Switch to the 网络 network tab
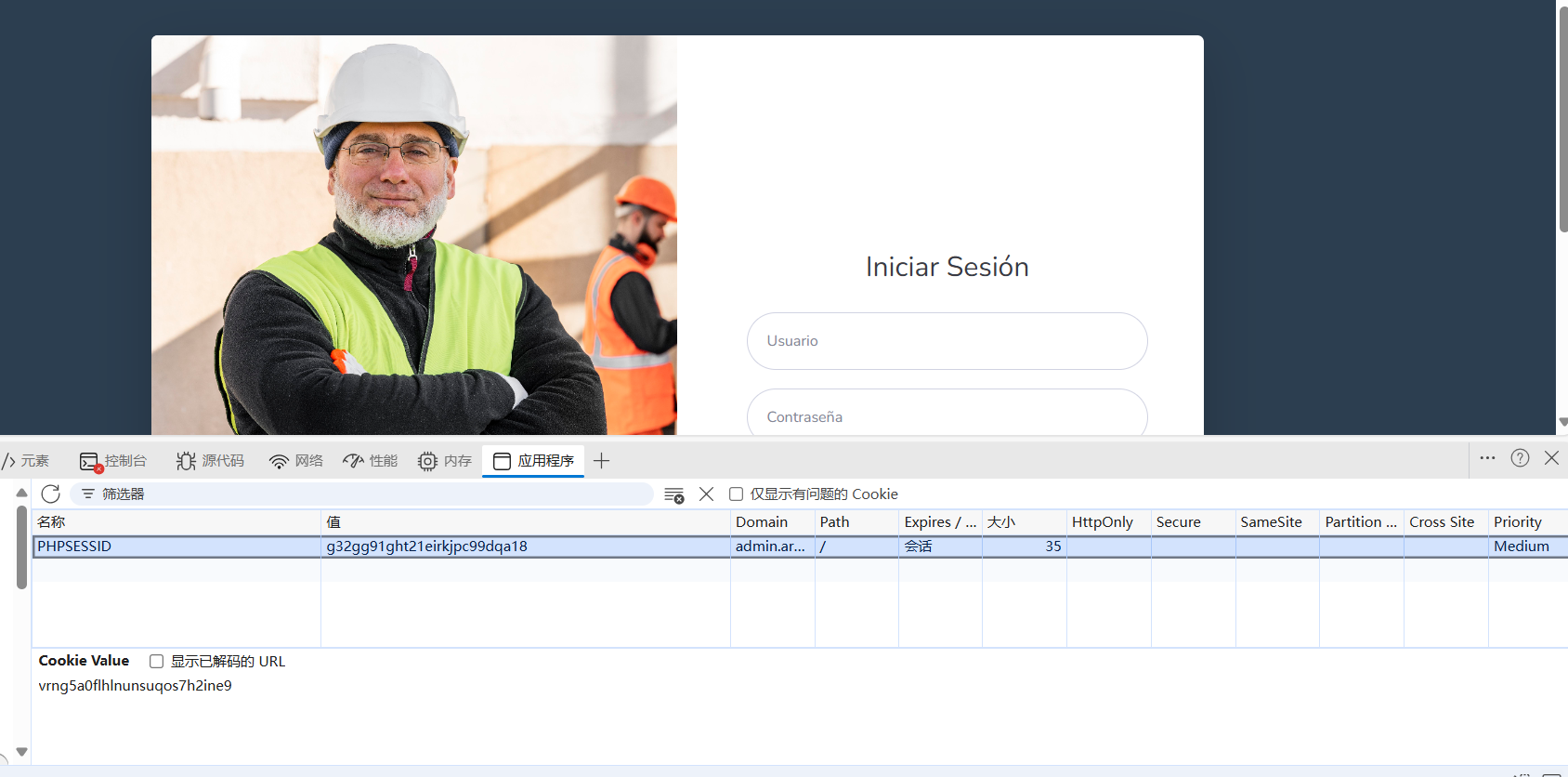Viewport: 1568px width, 777px height. [296, 461]
